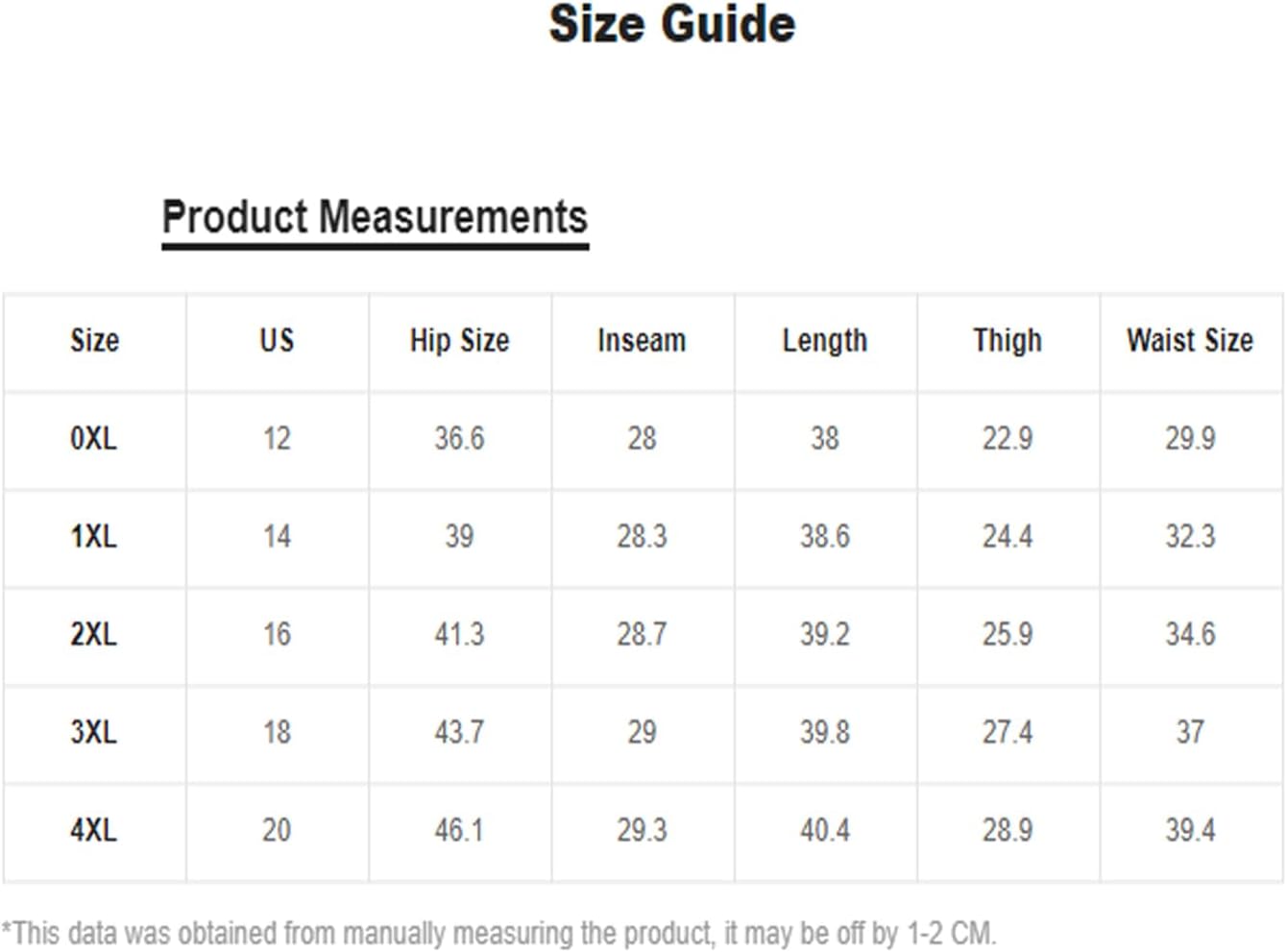Image resolution: width=1287 pixels, height=952 pixels.
Task: Select the 3XL size row label
Action: 93,732
